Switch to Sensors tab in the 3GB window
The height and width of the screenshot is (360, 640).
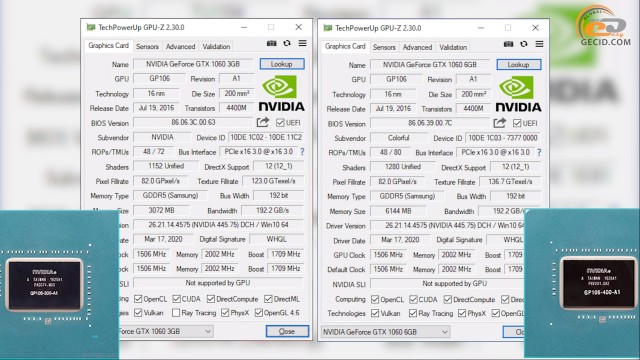147,47
